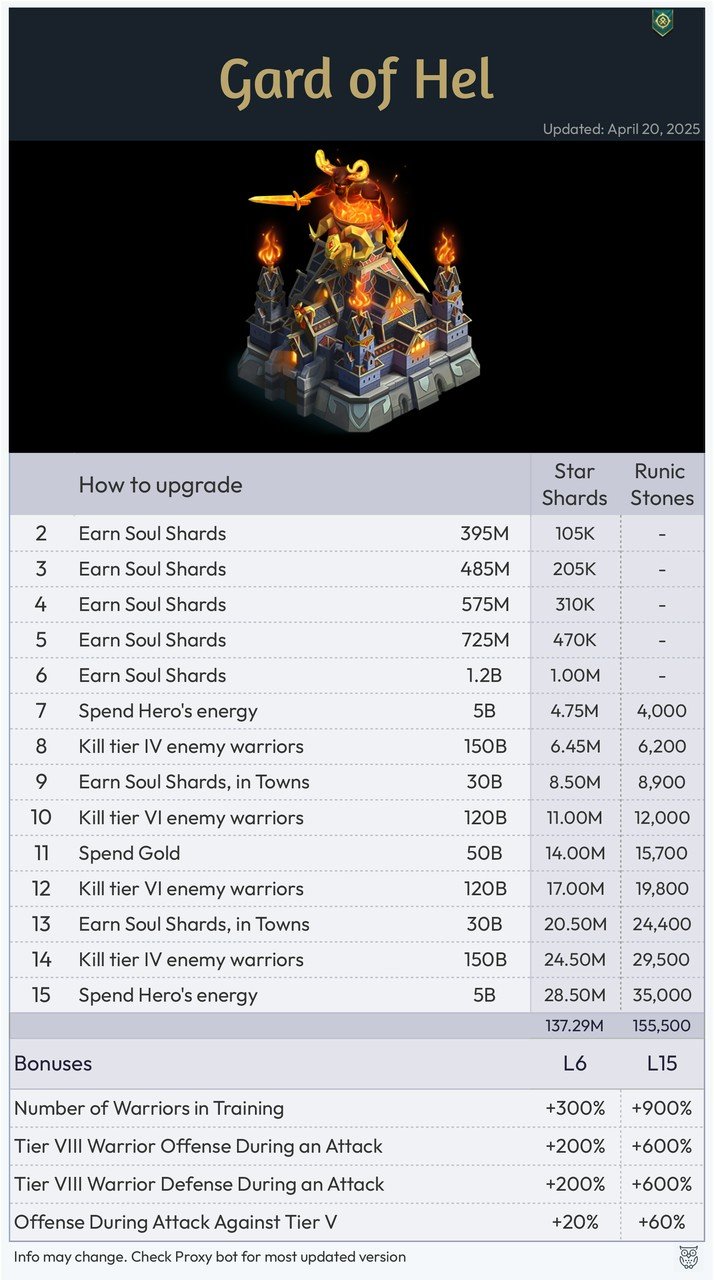Click the 137.29M Star Shards total
Screen dimensions: 714x1280
pos(575,1026)
